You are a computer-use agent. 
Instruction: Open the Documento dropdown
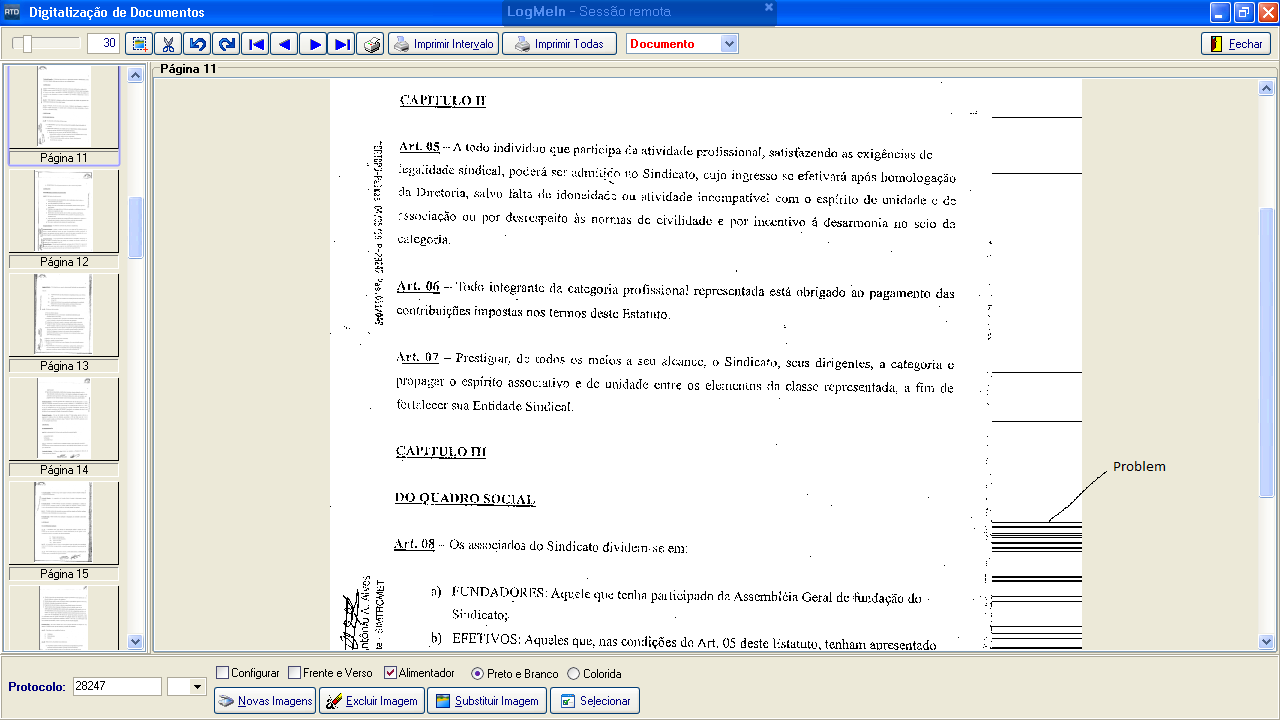(x=729, y=44)
